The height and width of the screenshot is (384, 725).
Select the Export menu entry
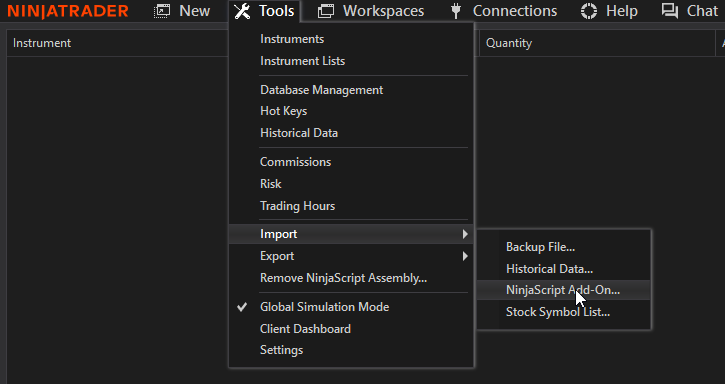coord(351,256)
